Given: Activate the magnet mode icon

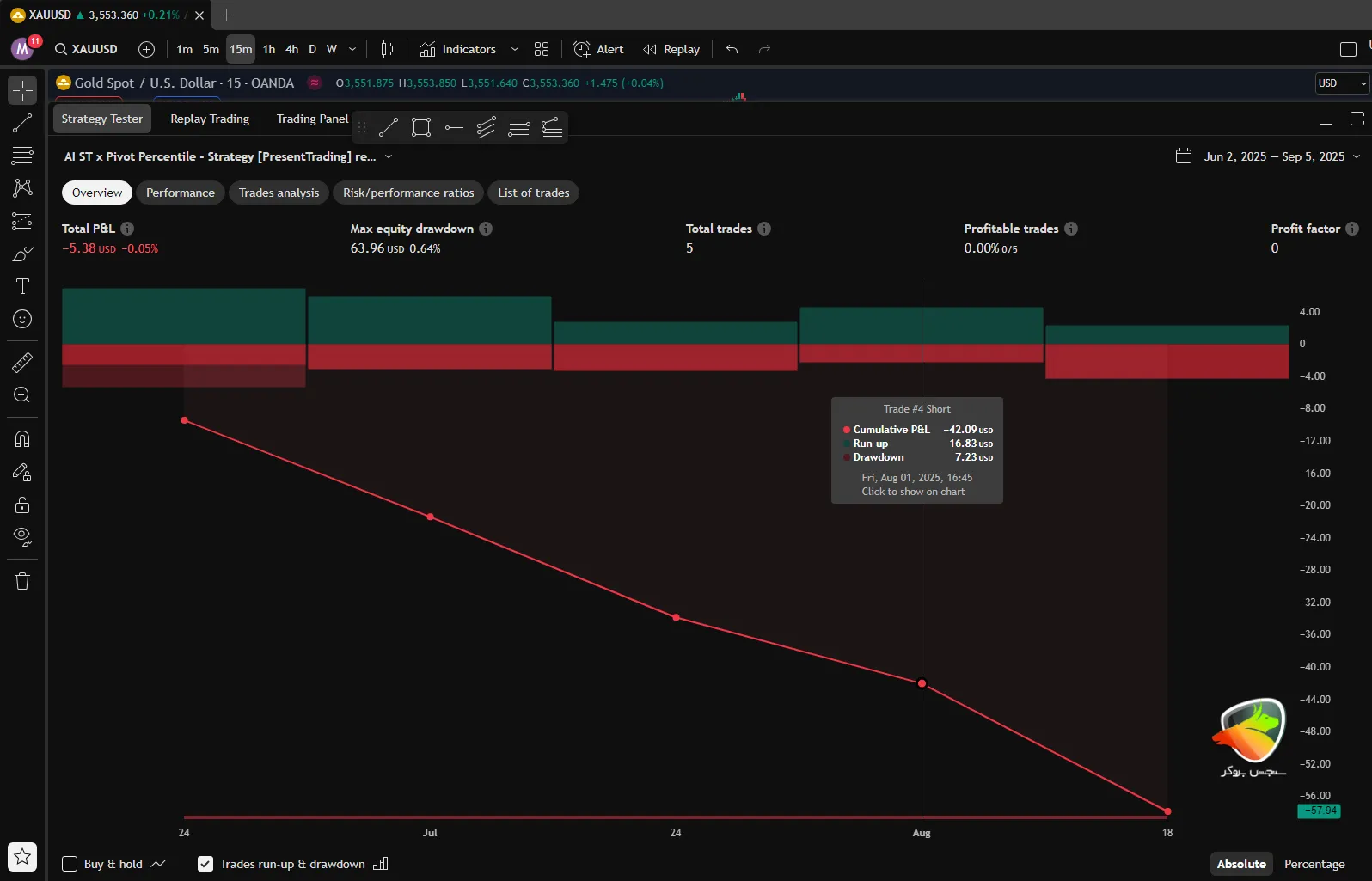Looking at the screenshot, I should [22, 439].
